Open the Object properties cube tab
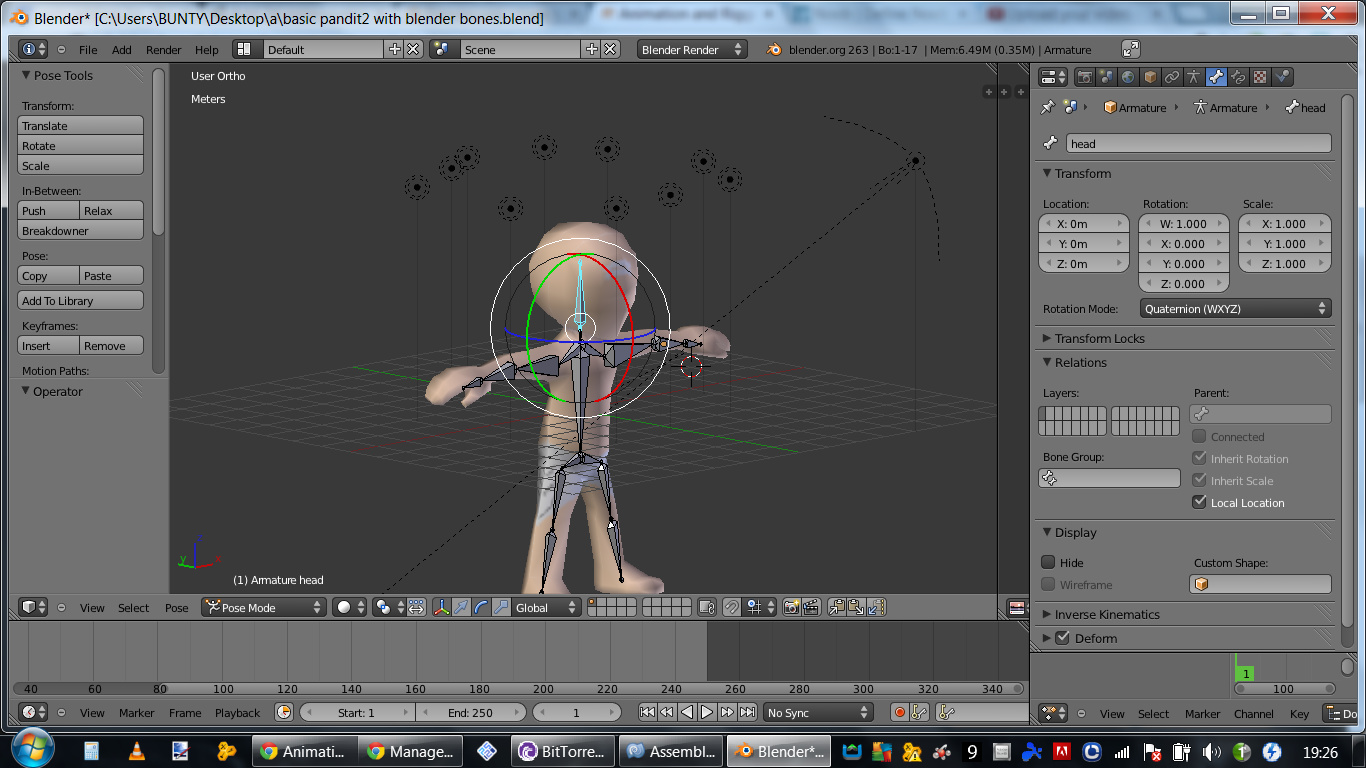Image resolution: width=1366 pixels, height=768 pixels. (x=1150, y=77)
